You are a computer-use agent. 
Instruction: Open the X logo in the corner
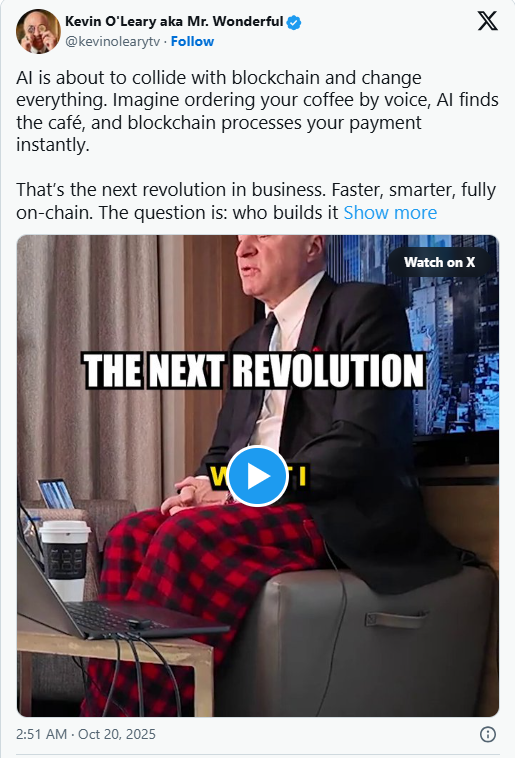(487, 21)
